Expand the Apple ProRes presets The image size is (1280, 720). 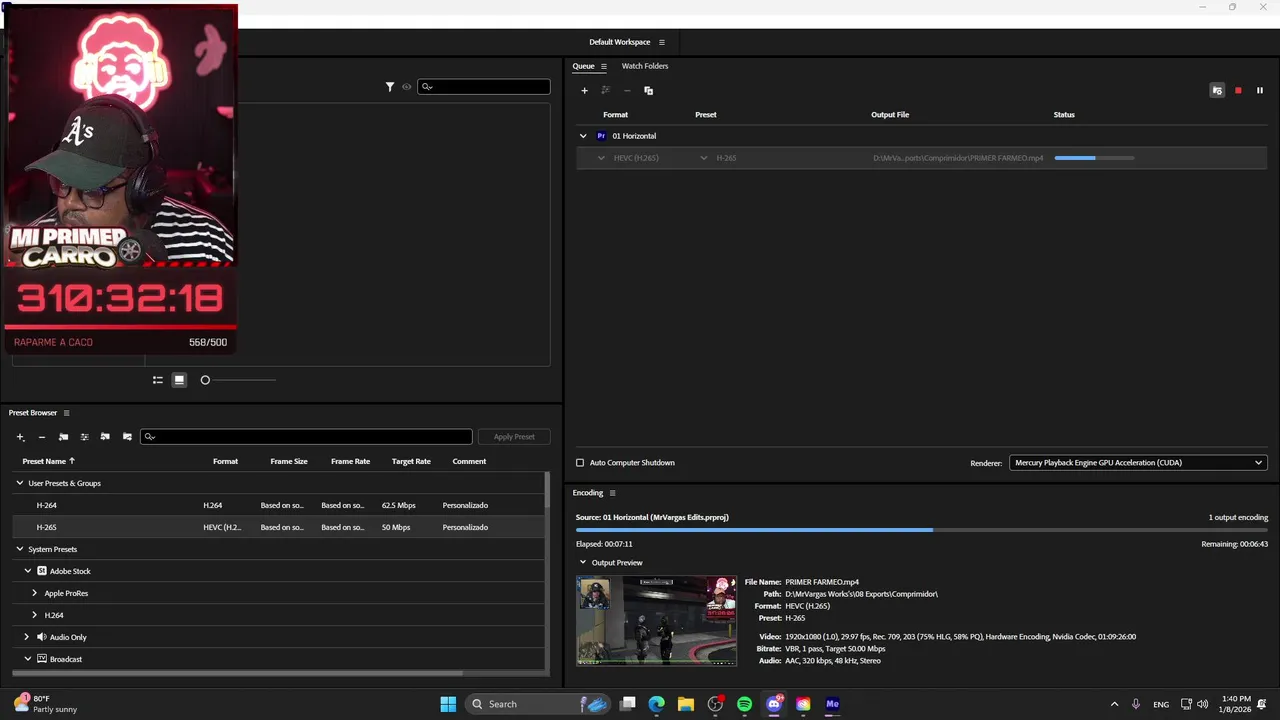(x=35, y=593)
